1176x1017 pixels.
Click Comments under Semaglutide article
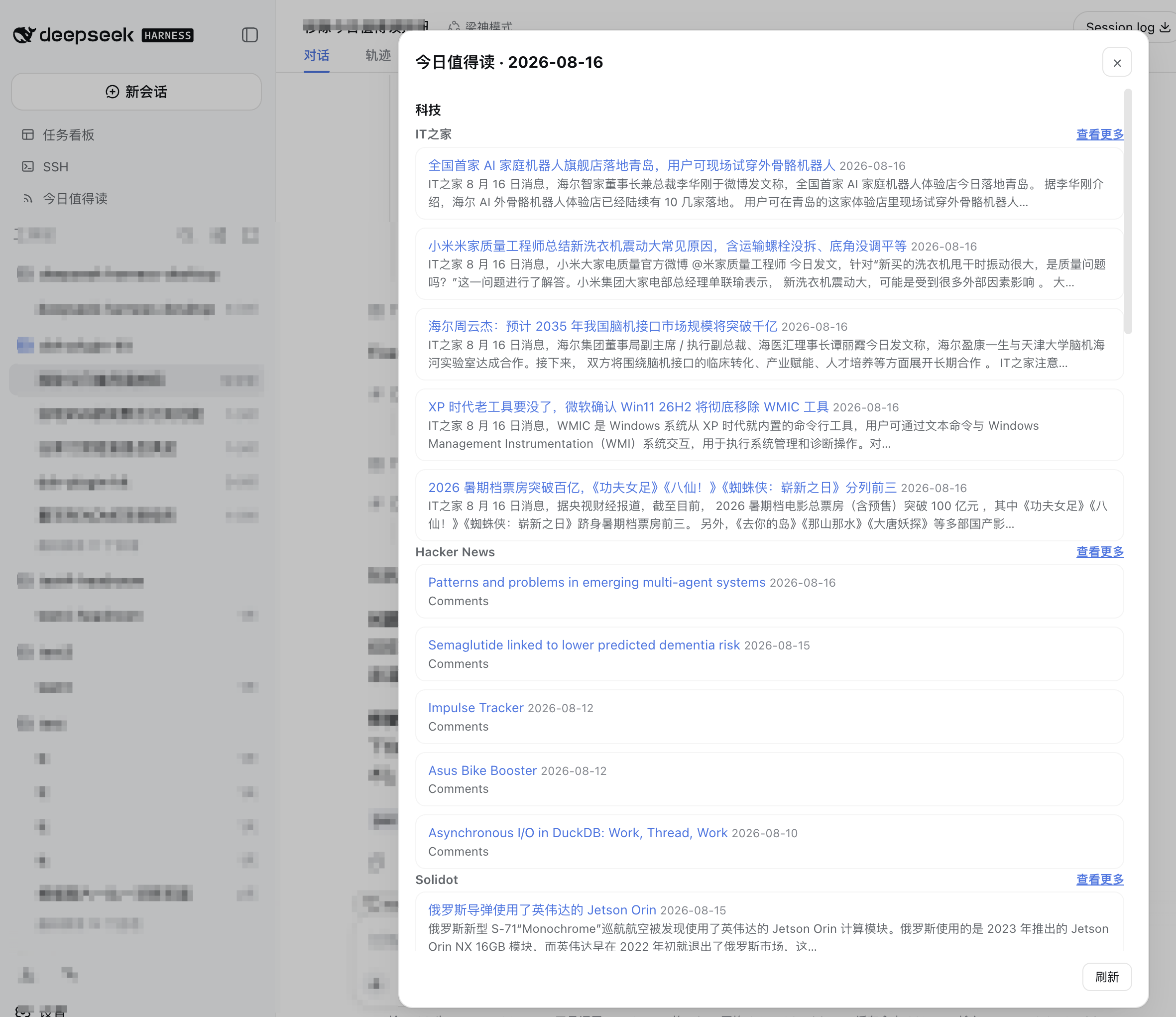[x=458, y=663]
